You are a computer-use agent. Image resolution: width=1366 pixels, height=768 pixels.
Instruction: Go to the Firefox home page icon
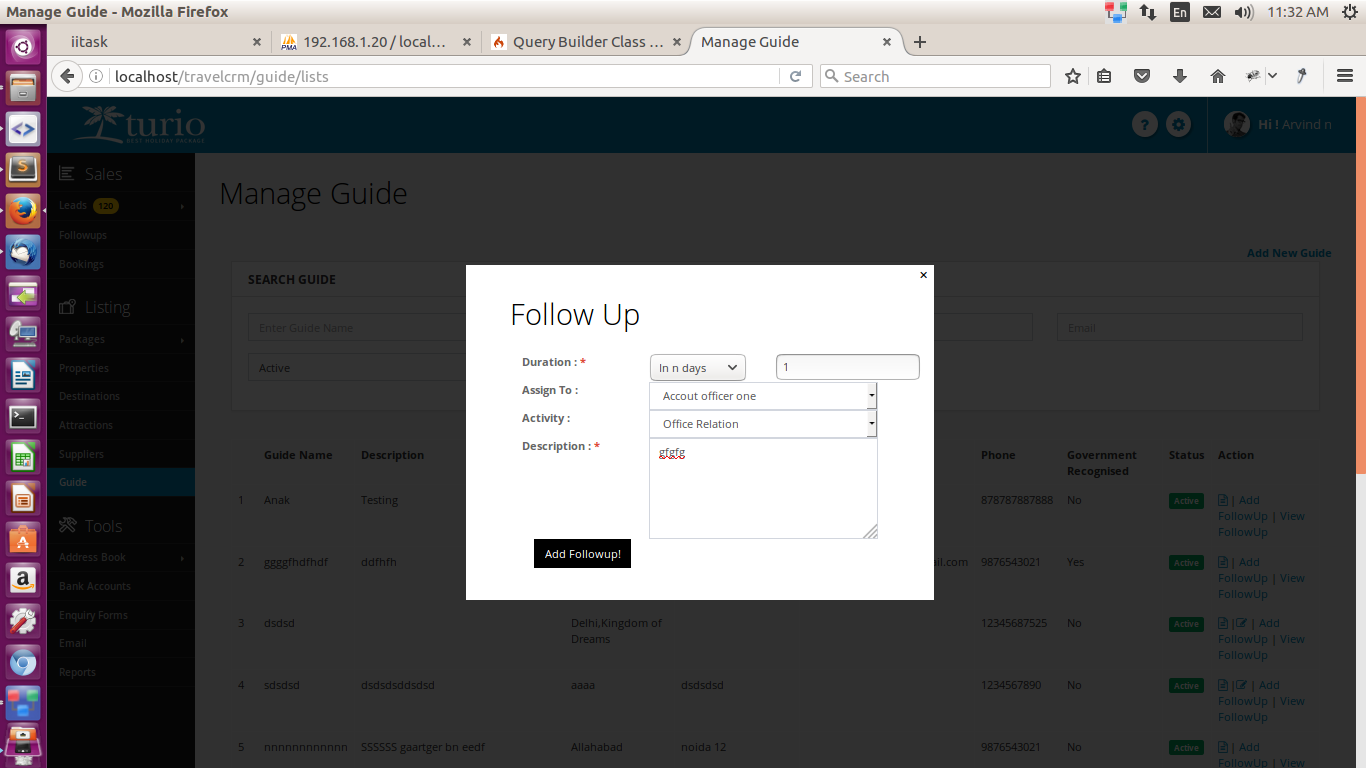click(1217, 76)
